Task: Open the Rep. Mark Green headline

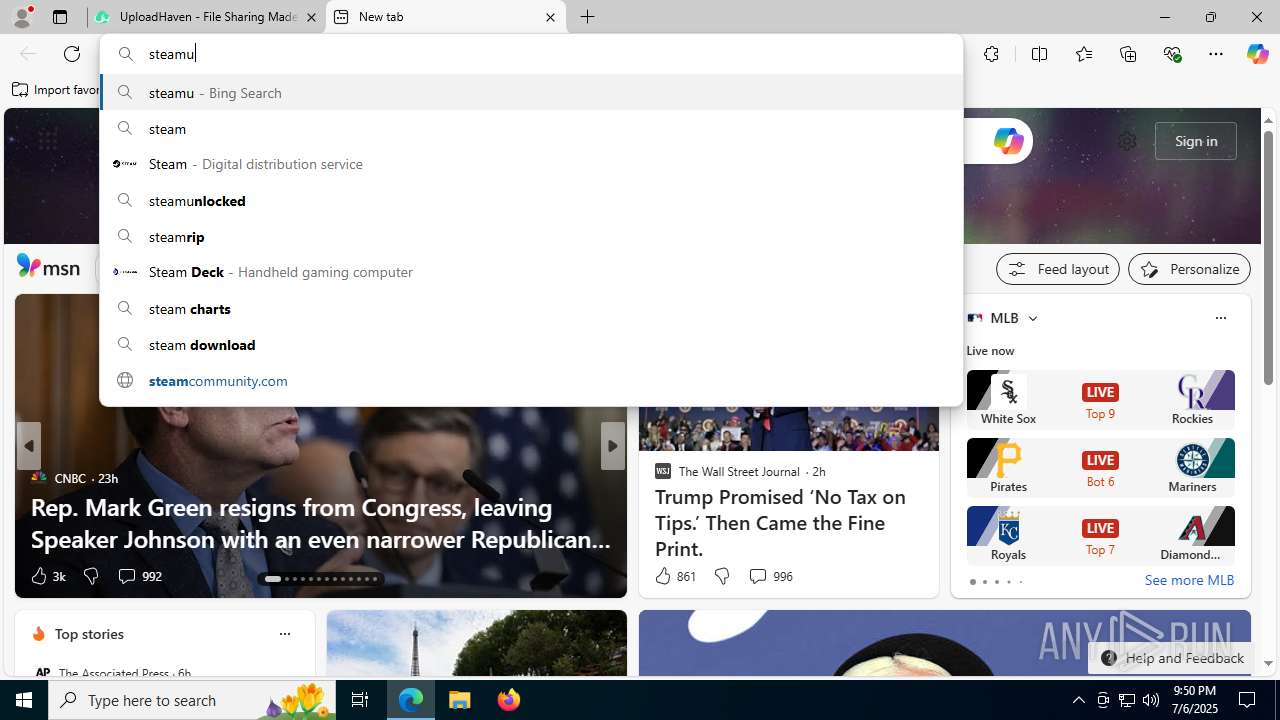Action: click(x=320, y=523)
